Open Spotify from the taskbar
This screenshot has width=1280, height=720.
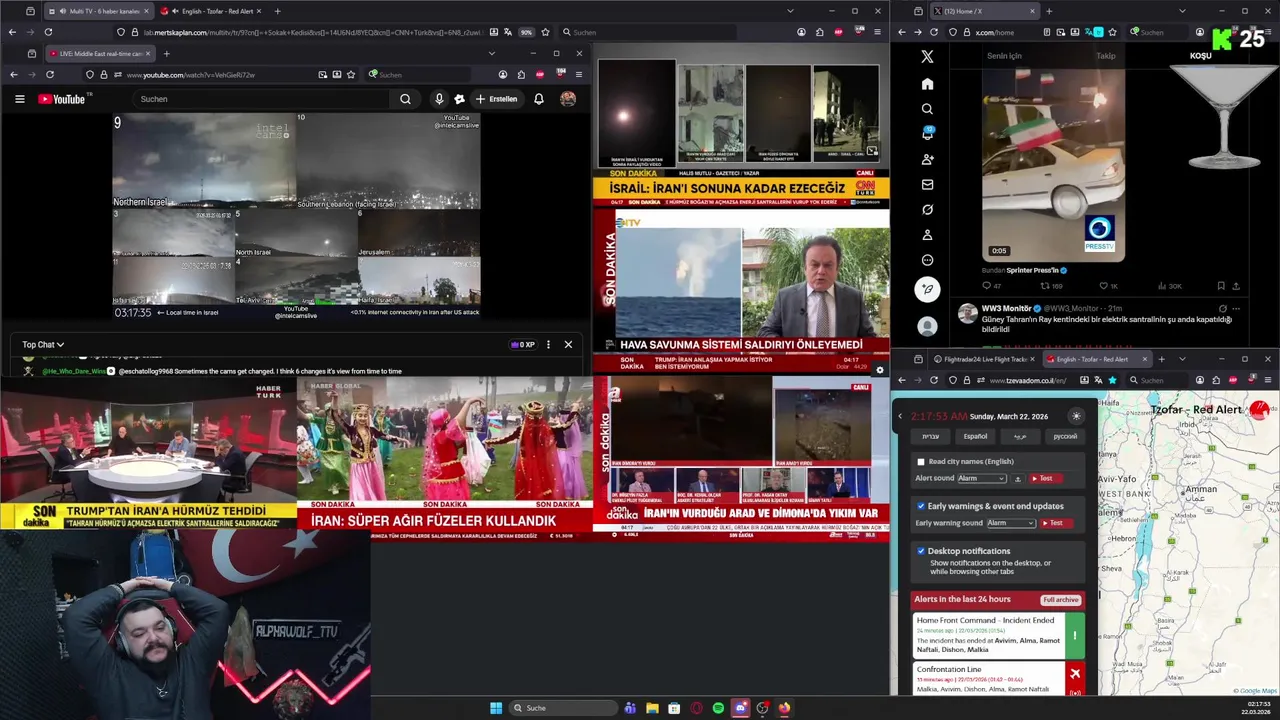(718, 708)
